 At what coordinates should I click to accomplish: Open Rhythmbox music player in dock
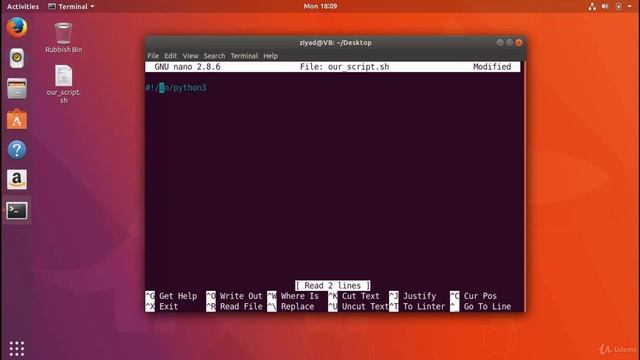tap(17, 58)
